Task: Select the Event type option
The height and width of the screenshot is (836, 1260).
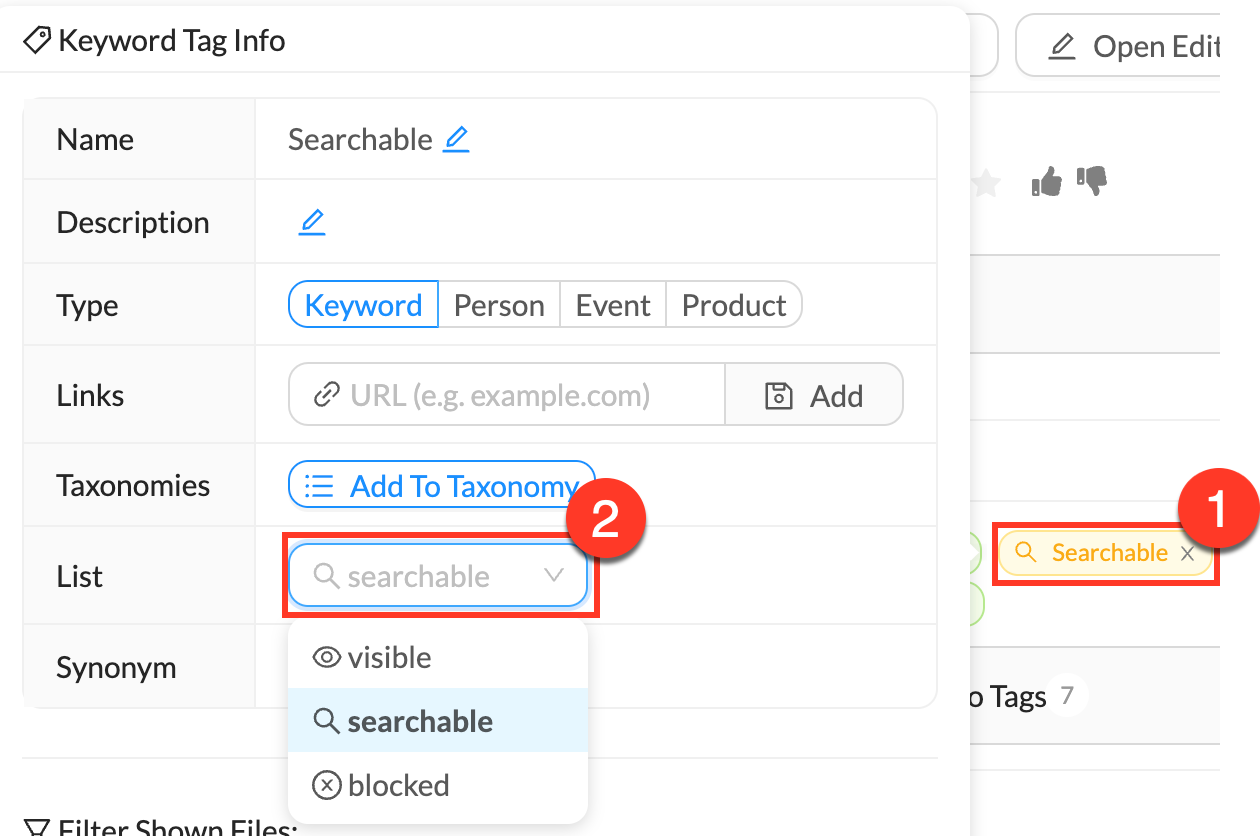Action: click(613, 305)
